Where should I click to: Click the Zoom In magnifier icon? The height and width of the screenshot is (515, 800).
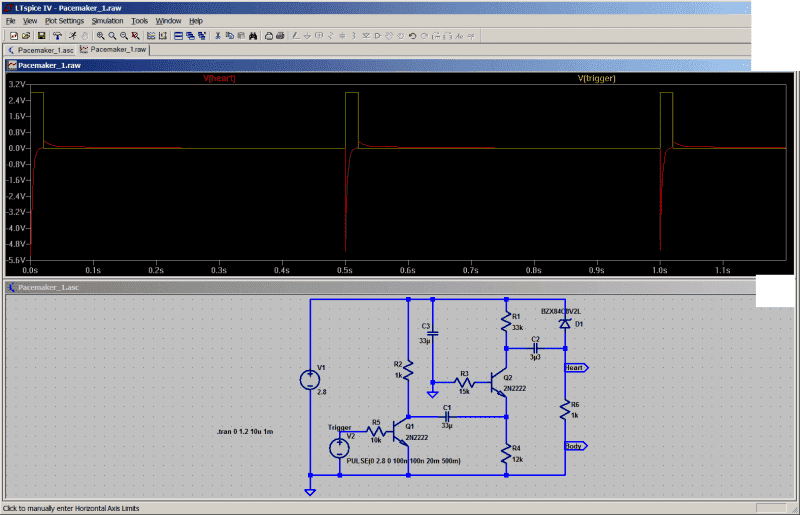(x=100, y=35)
